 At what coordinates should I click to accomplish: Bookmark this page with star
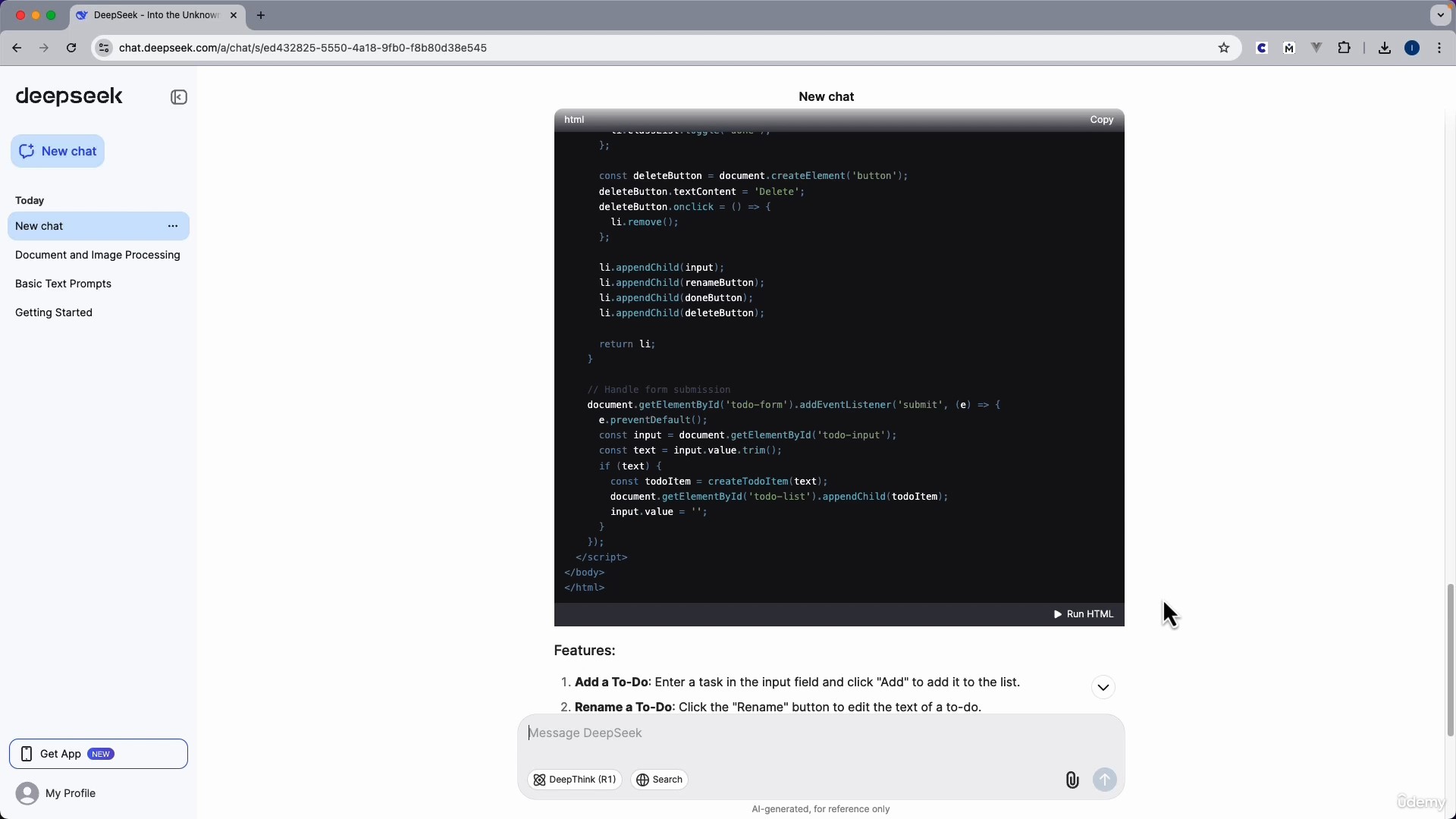click(x=1224, y=48)
